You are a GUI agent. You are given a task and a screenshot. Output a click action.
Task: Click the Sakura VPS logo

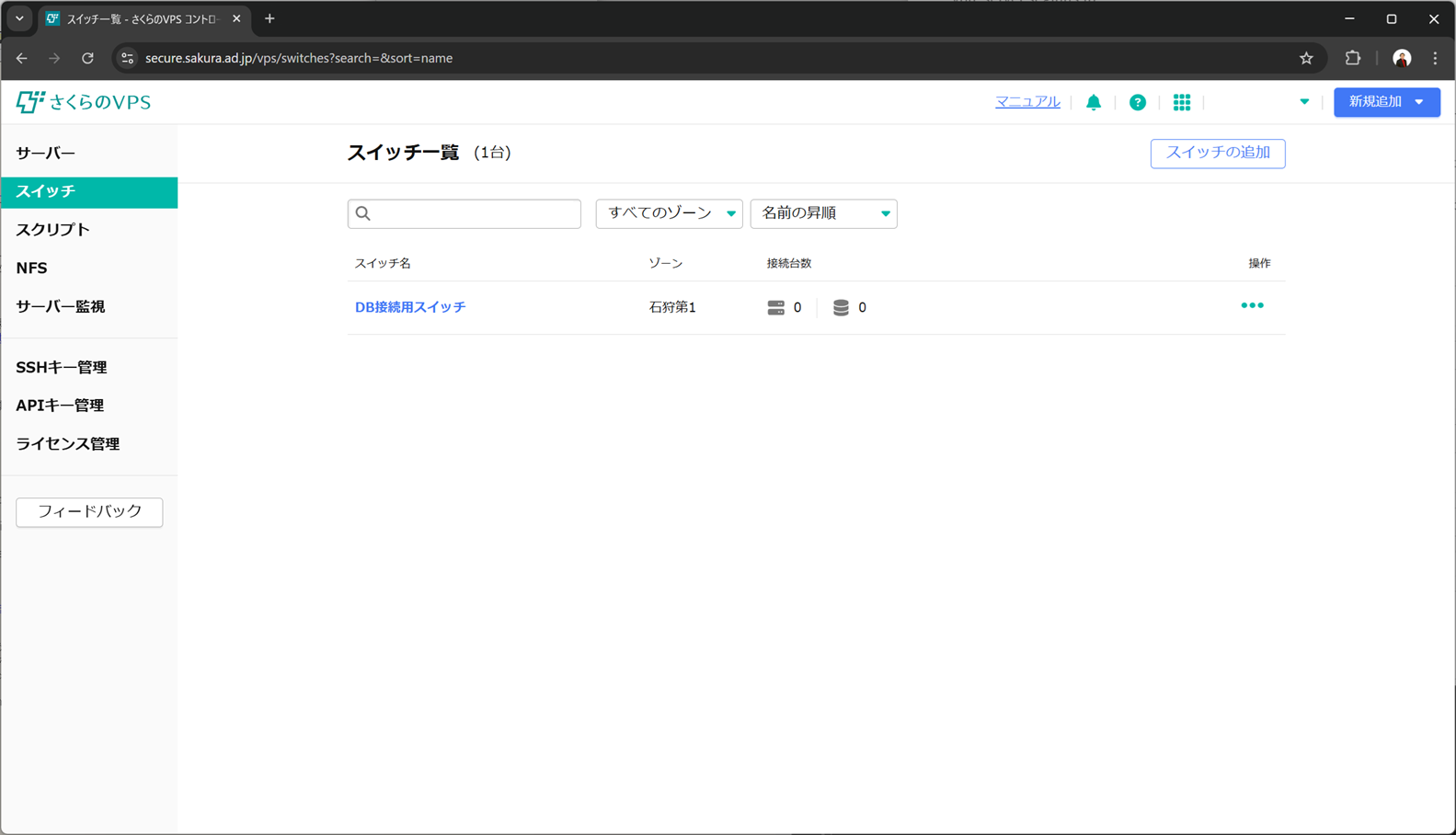84,102
